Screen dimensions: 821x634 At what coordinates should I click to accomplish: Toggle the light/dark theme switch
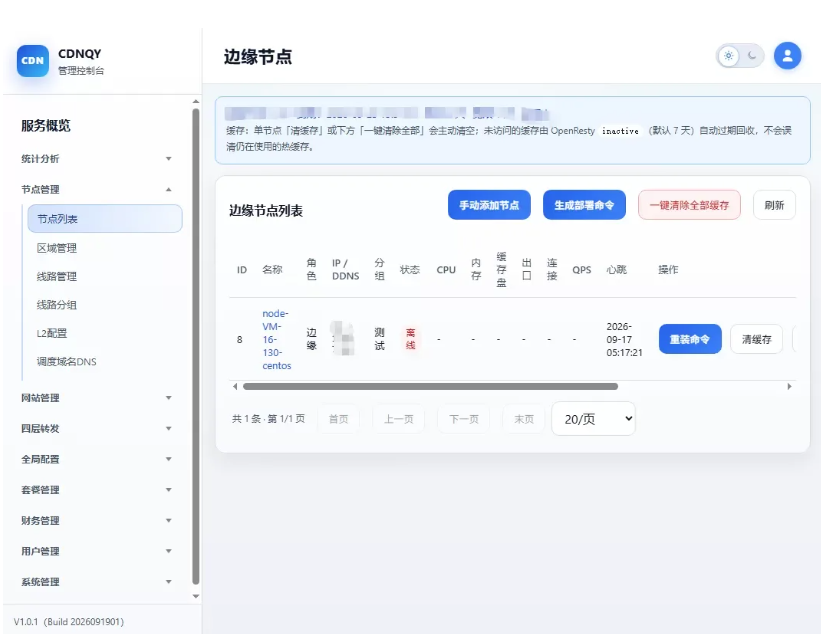click(740, 55)
